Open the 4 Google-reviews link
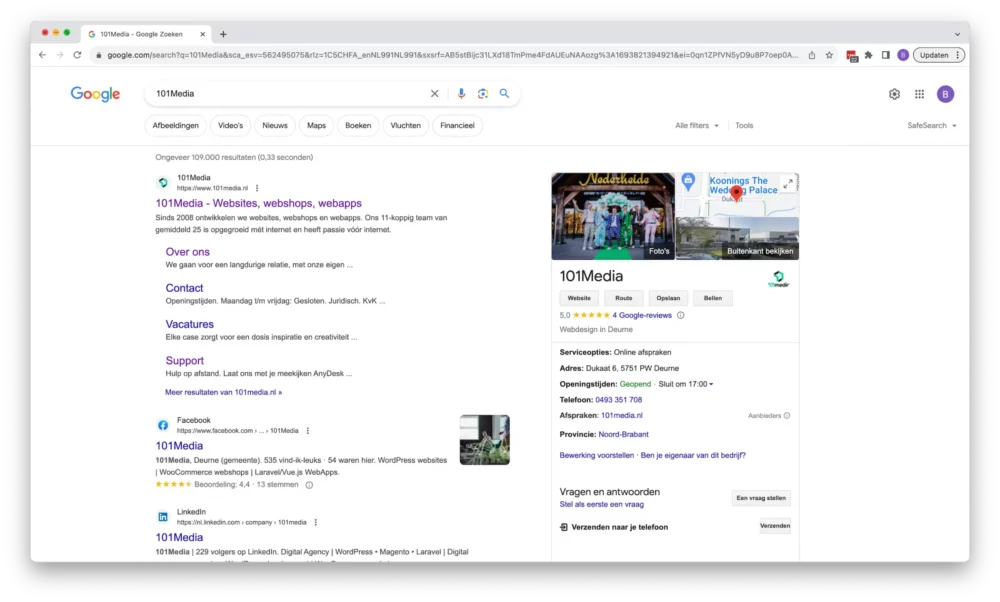1000x602 pixels. pyautogui.click(x=642, y=316)
